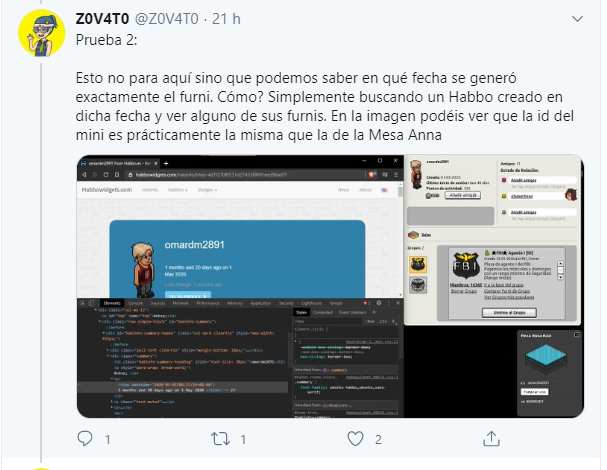Open the 21 h timestamp link
607x470 pixels.
(x=226, y=19)
